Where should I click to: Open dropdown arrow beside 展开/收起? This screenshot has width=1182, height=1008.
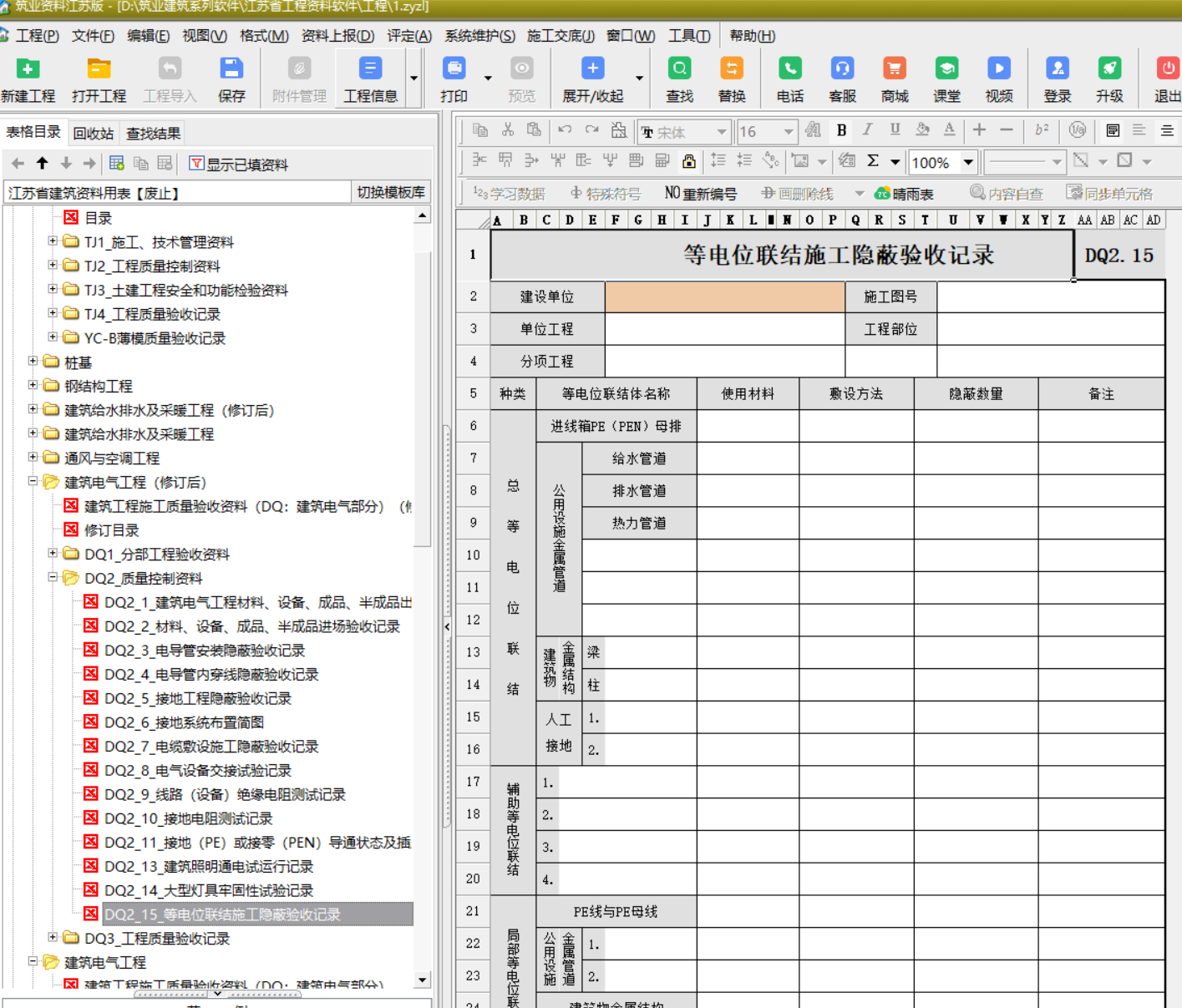coord(639,79)
